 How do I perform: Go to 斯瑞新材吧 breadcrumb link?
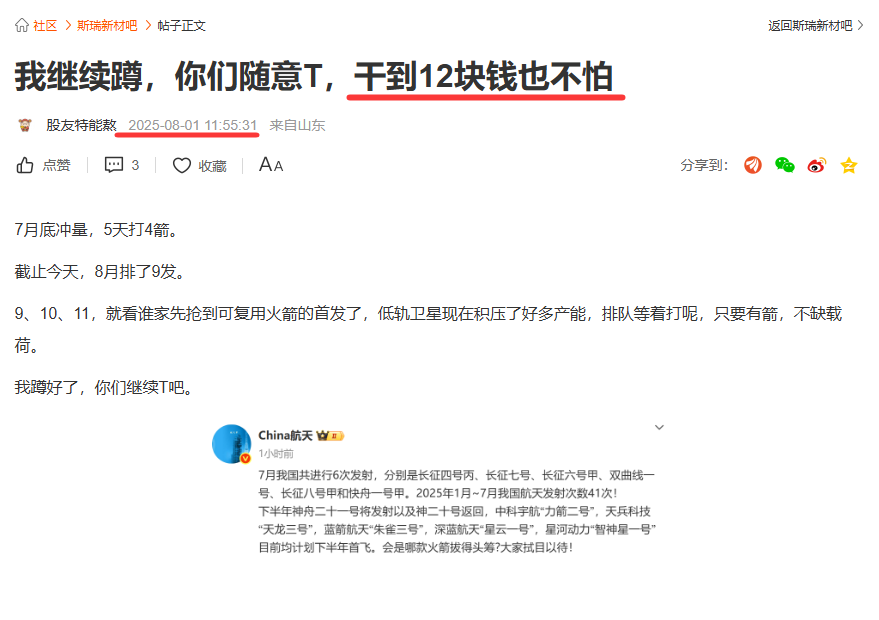[107, 26]
